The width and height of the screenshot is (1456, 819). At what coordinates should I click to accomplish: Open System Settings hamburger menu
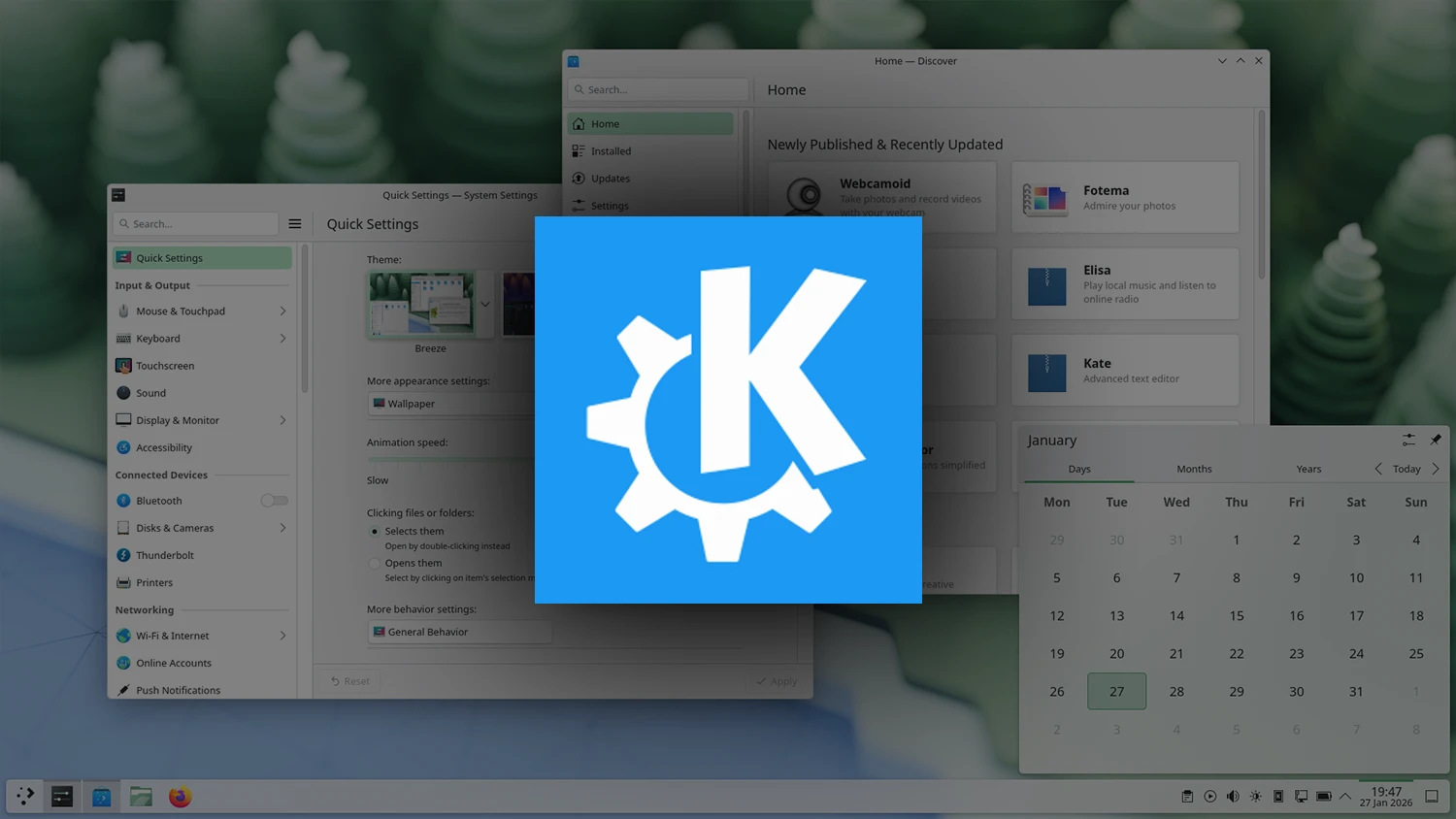[x=295, y=224]
